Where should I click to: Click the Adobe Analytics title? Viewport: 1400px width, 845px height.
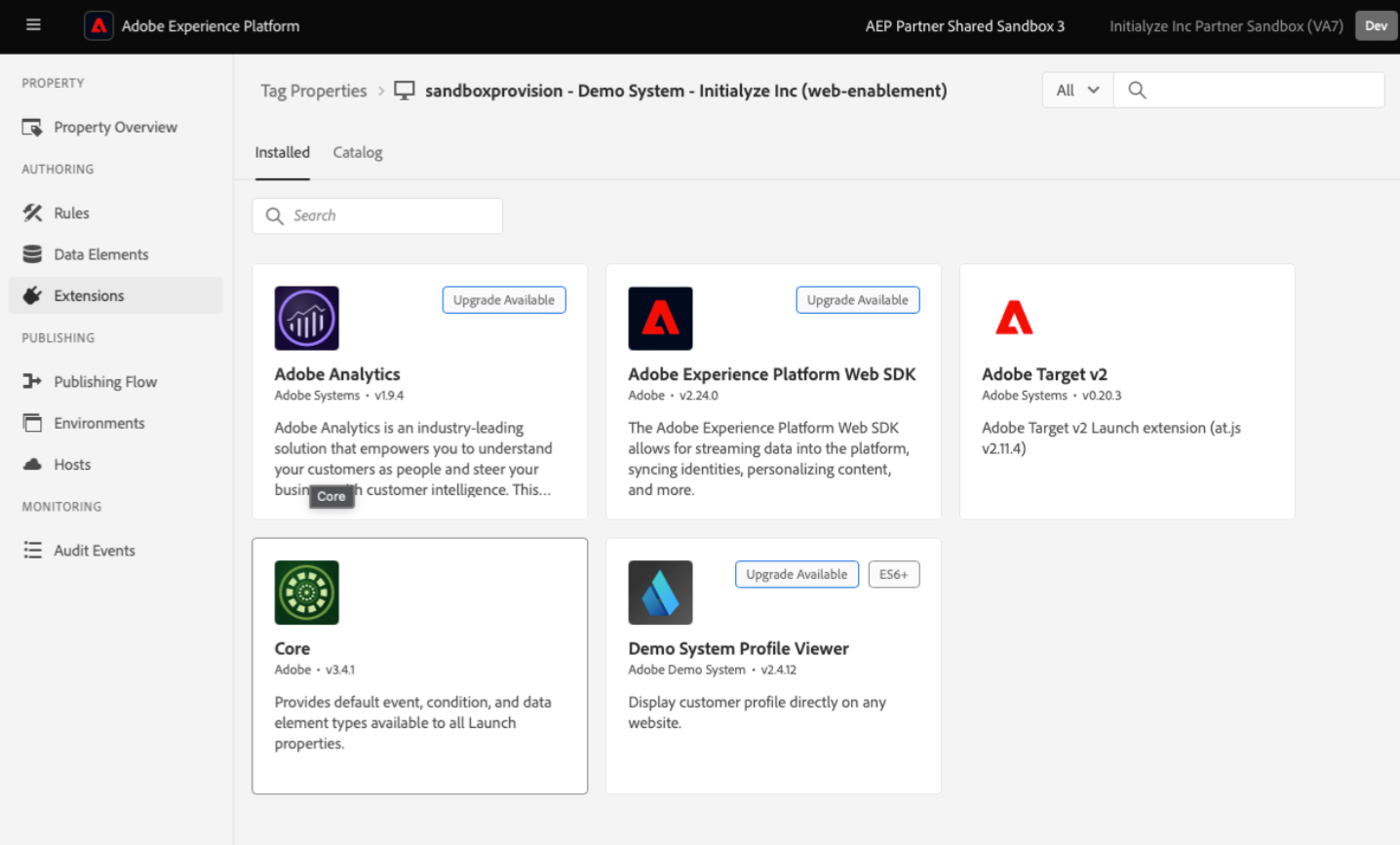point(337,374)
